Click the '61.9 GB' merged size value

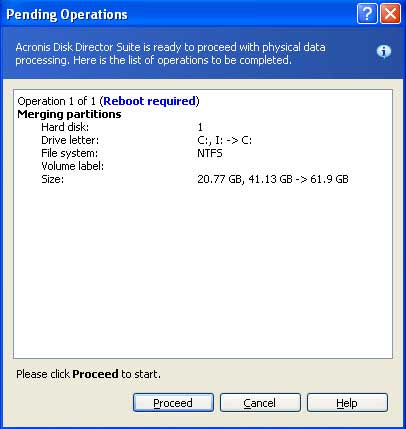[329, 179]
